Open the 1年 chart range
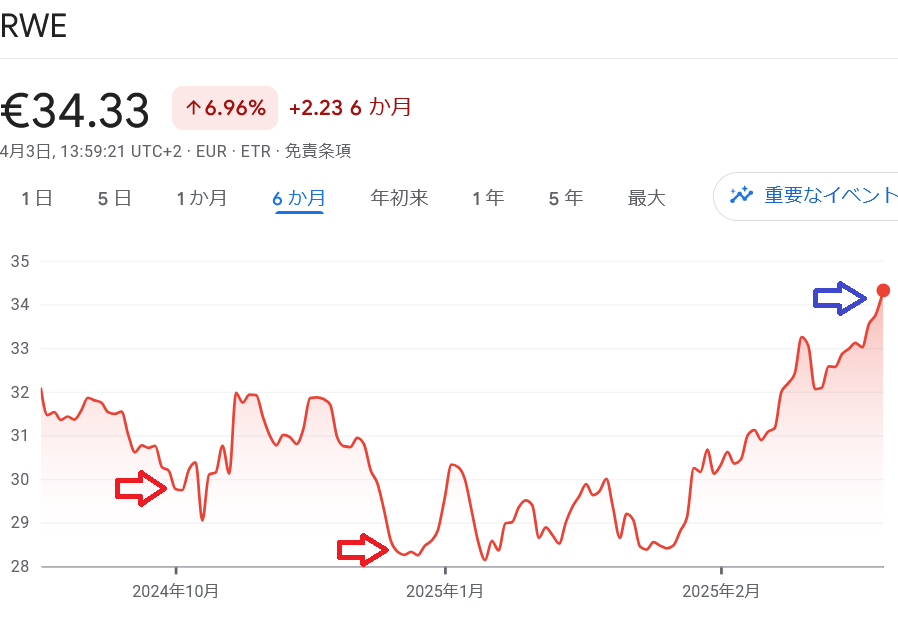Screen dimensions: 898x619 487,198
